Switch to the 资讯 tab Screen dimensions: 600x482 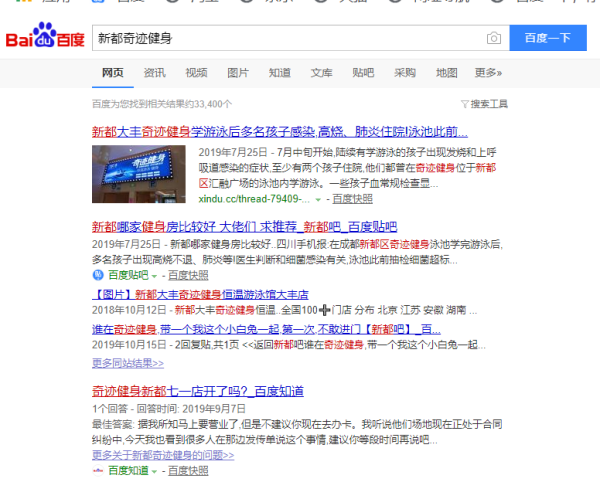click(155, 73)
